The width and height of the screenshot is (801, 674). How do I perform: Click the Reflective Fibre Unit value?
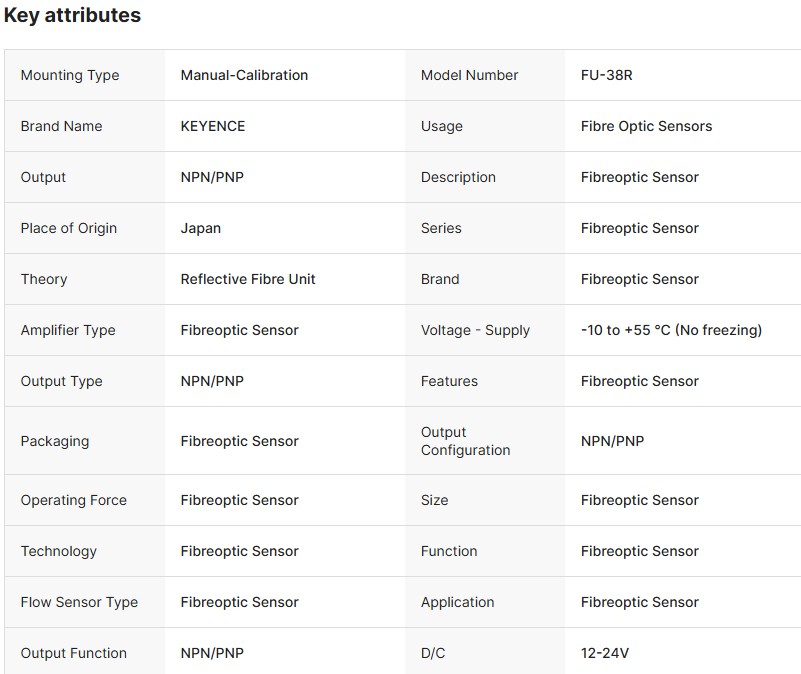(248, 279)
